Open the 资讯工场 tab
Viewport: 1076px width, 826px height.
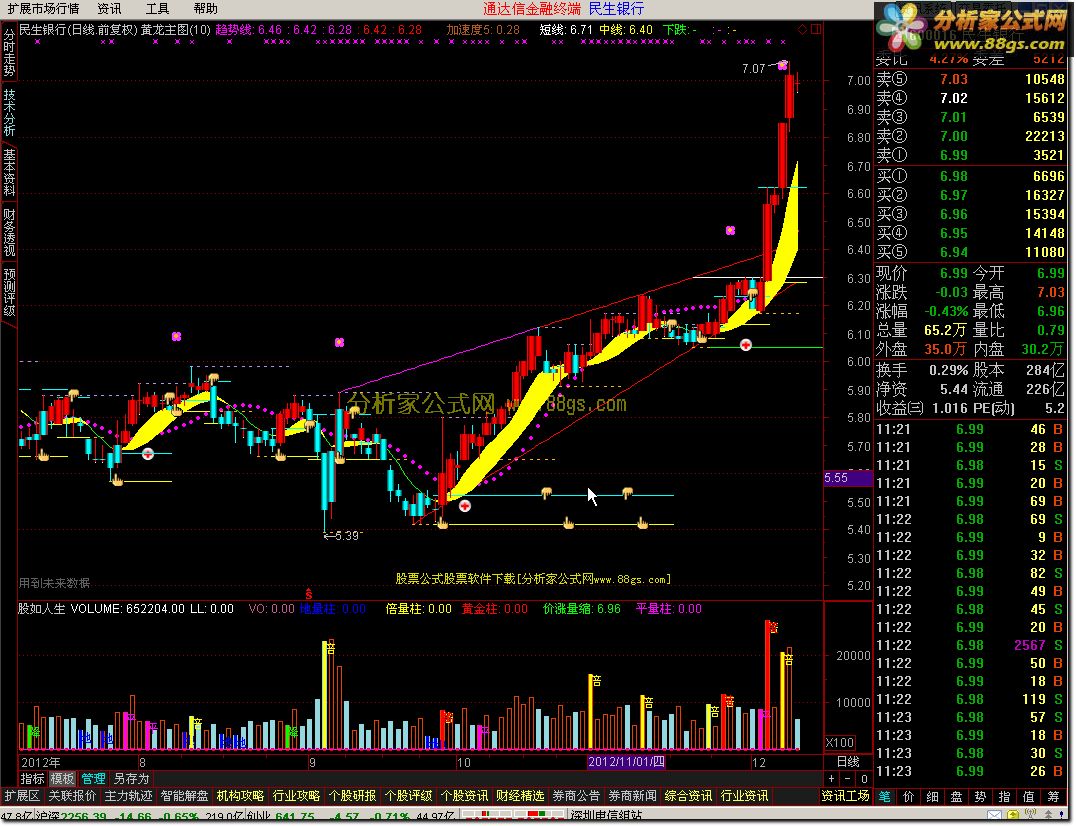coord(846,796)
